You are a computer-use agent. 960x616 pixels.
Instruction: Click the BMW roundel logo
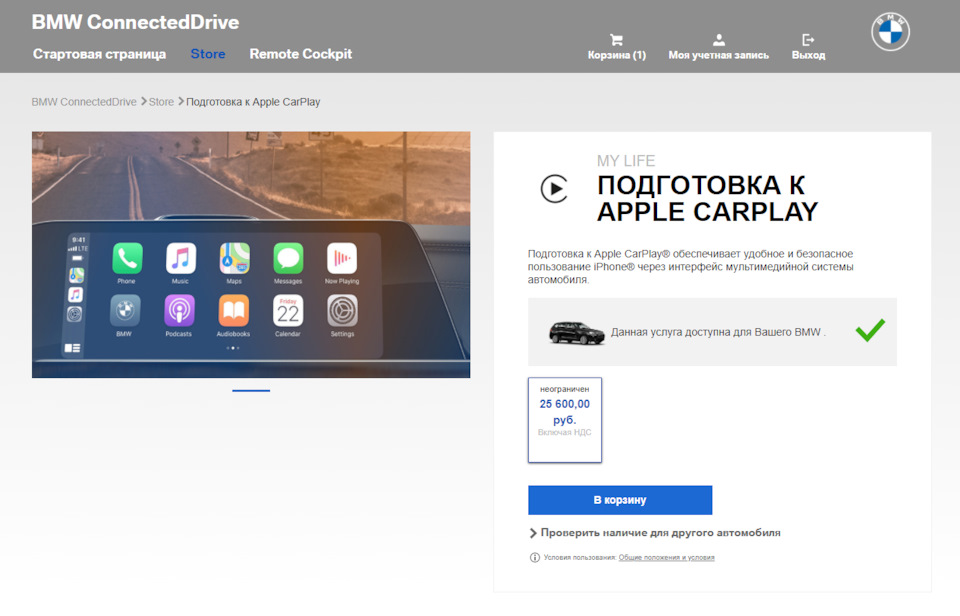tap(890, 32)
